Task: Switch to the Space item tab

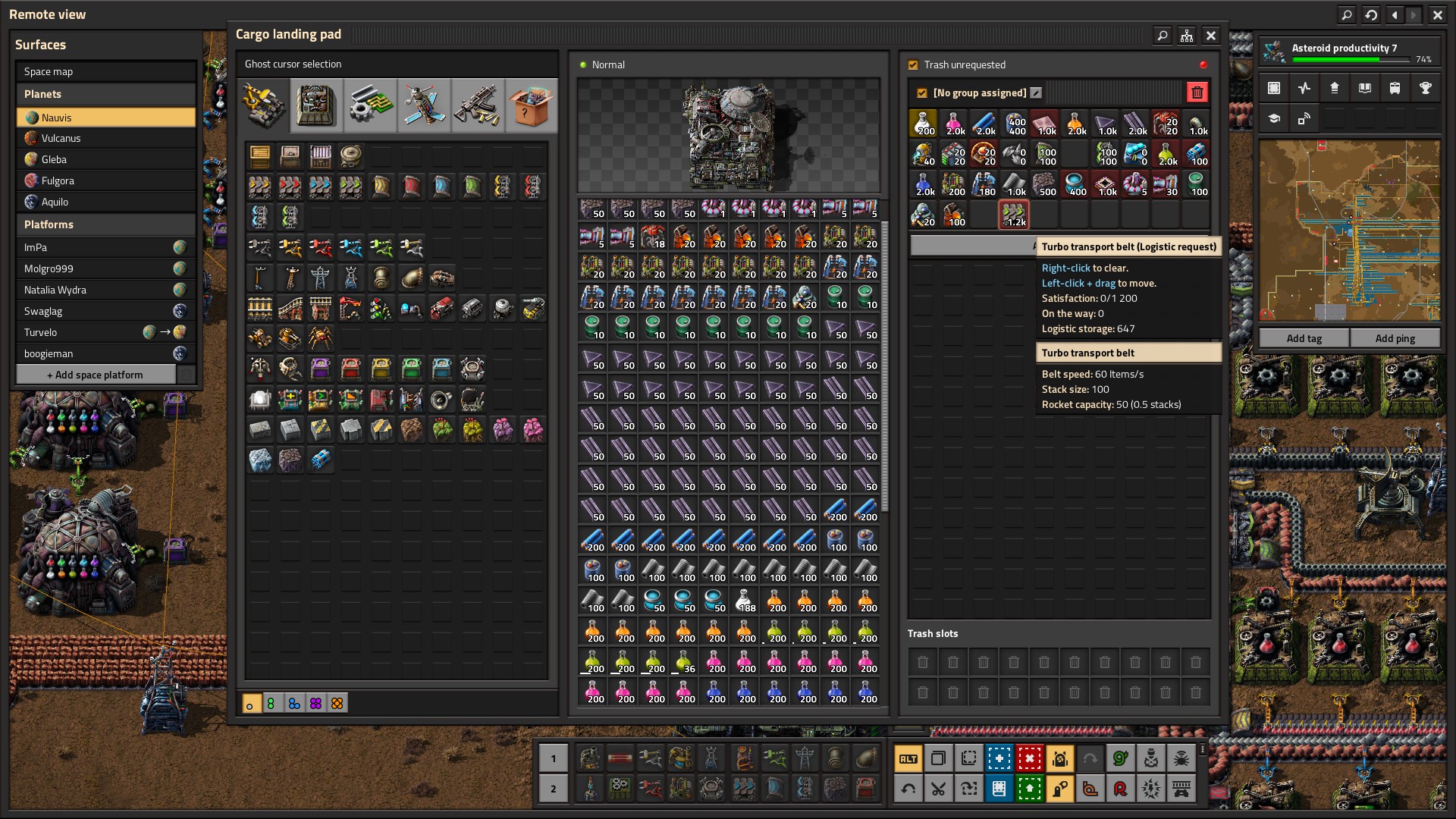Action: pyautogui.click(x=424, y=105)
